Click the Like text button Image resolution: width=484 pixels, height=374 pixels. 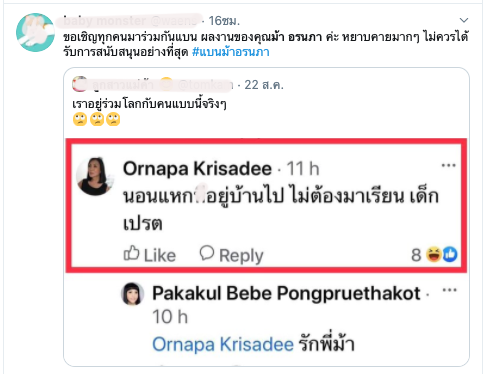160,256
